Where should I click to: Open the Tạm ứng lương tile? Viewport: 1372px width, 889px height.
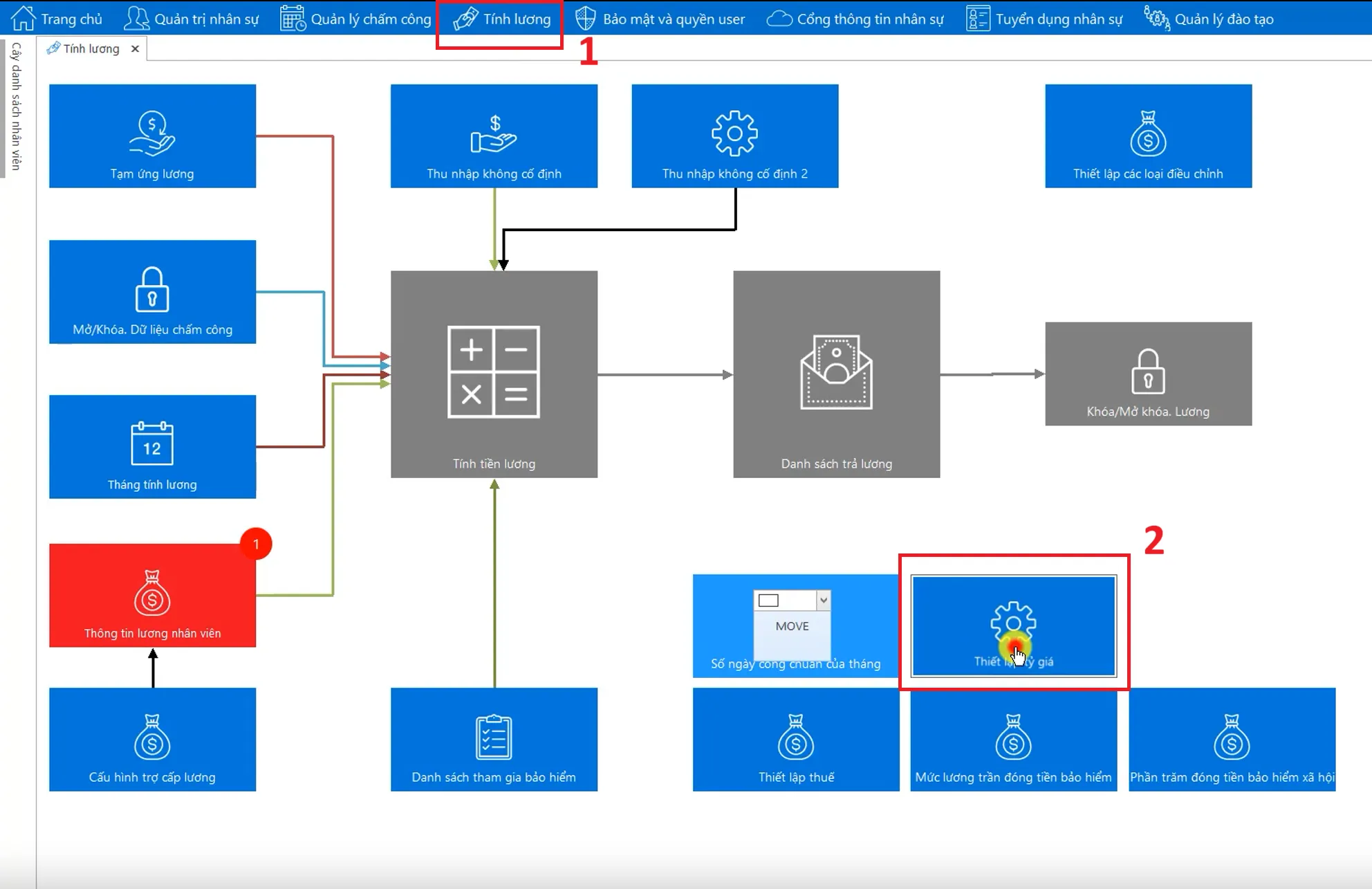coord(152,136)
